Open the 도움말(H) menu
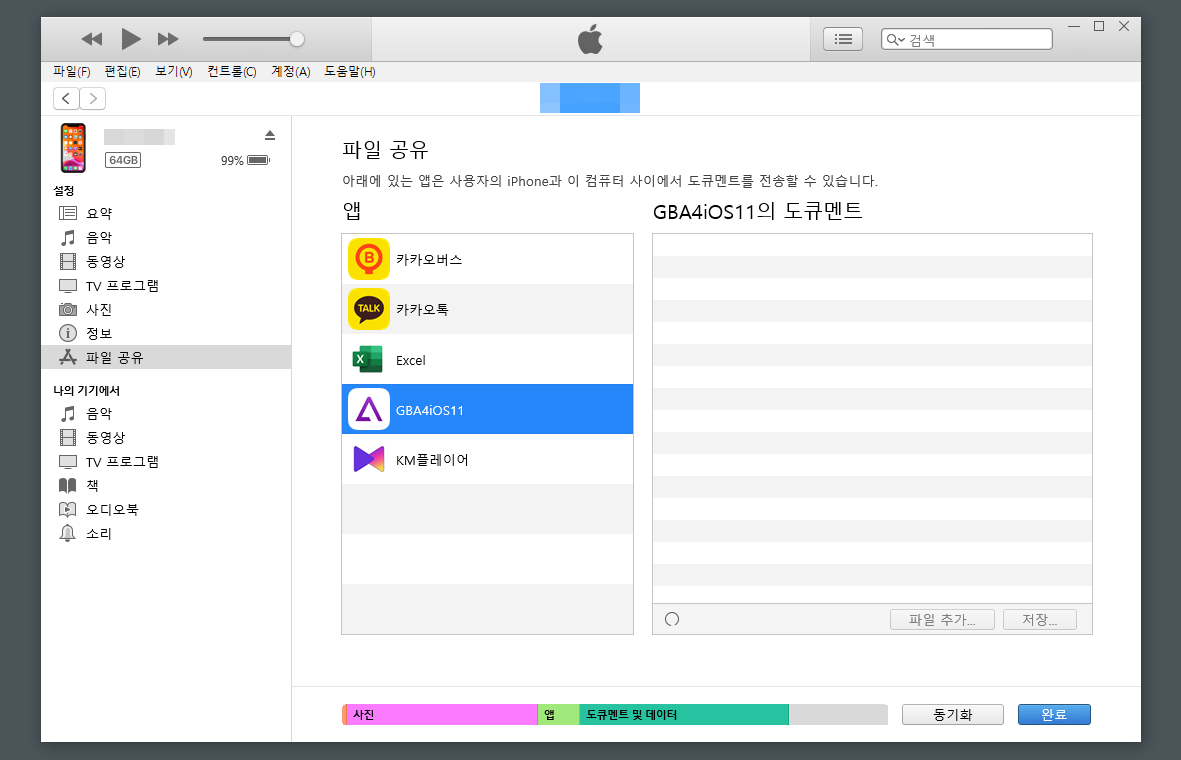This screenshot has height=760, width=1181. point(350,72)
